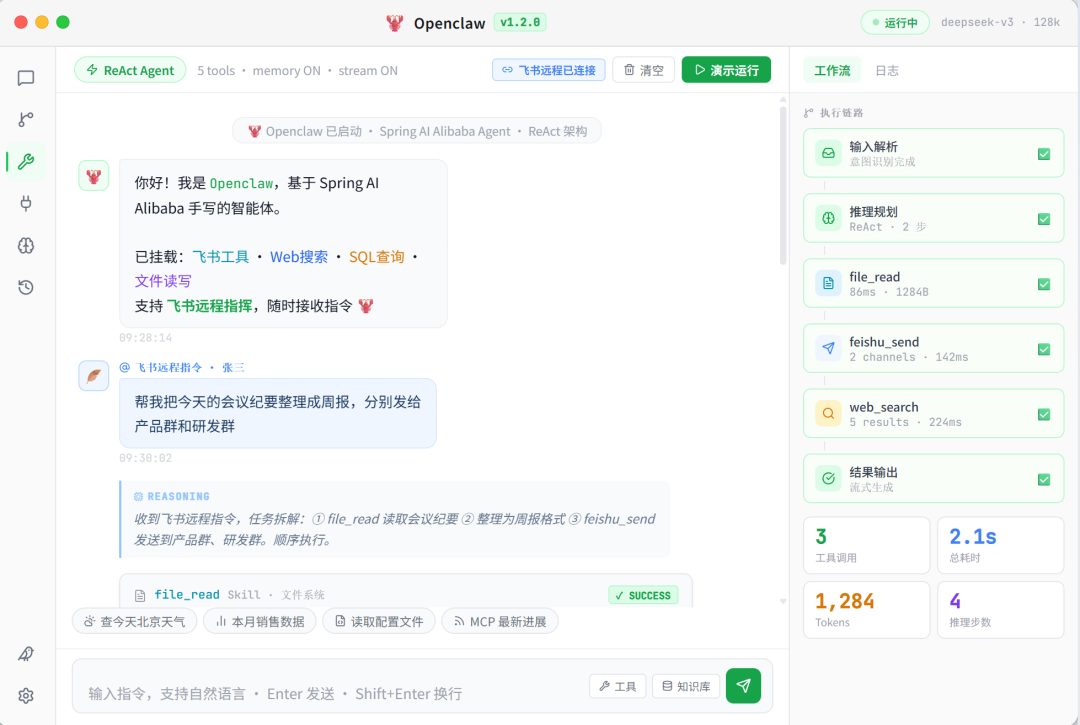1080x725 pixels.
Task: Click the file icon on file_read Skill card
Action: pyautogui.click(x=140, y=596)
